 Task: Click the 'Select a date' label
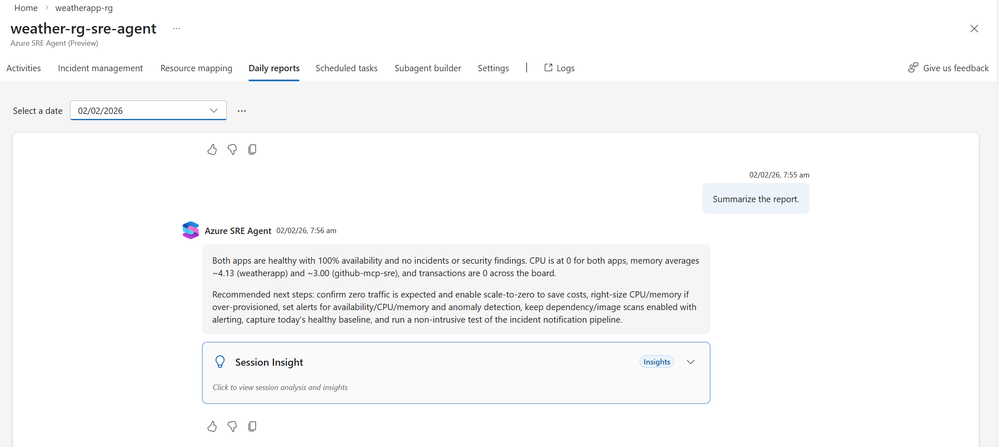click(38, 111)
